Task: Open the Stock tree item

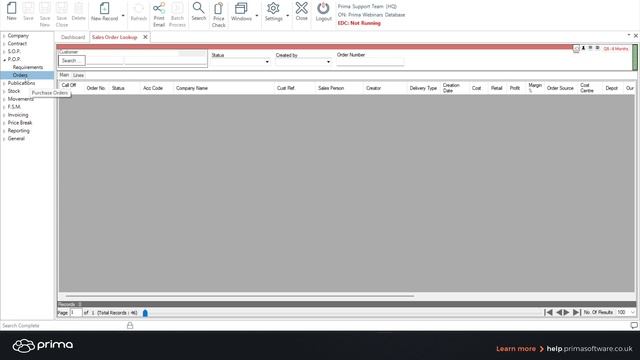Action: [x=14, y=91]
